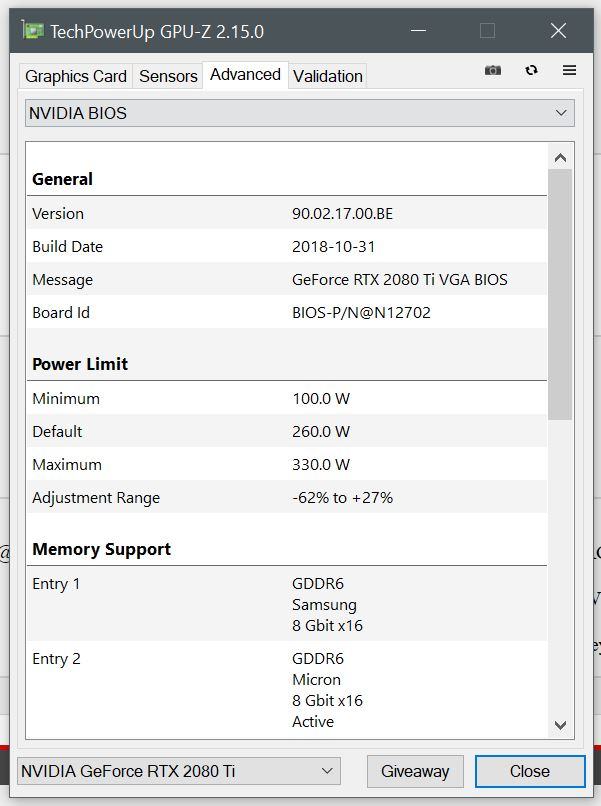Open the Sensors tab
The image size is (601, 806).
point(168,76)
